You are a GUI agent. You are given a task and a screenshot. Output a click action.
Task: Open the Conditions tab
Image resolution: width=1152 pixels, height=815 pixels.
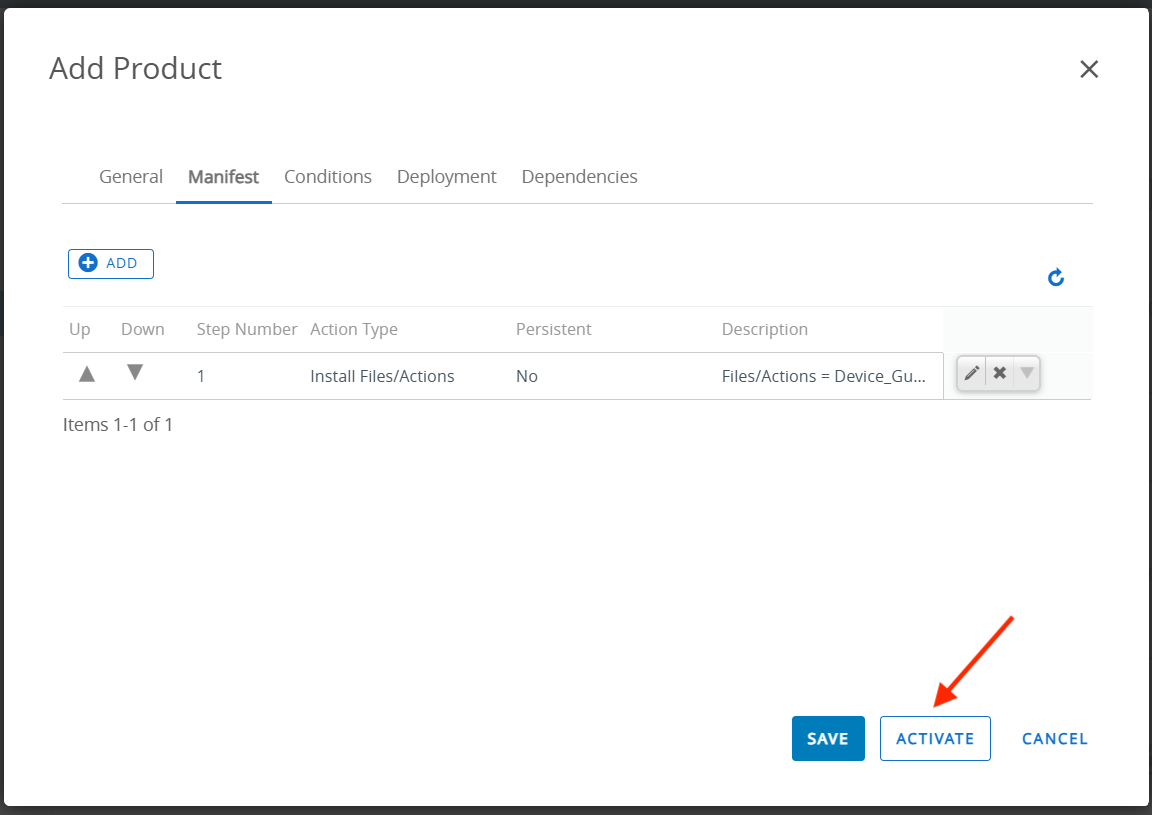327,177
